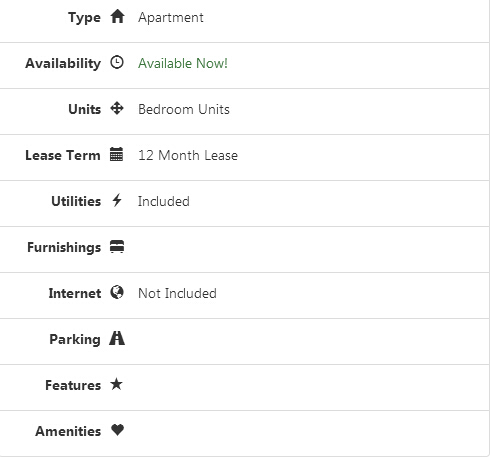Viewport: 490px width, 457px height.
Task: Click the Not Included internet value
Action: pyautogui.click(x=177, y=293)
